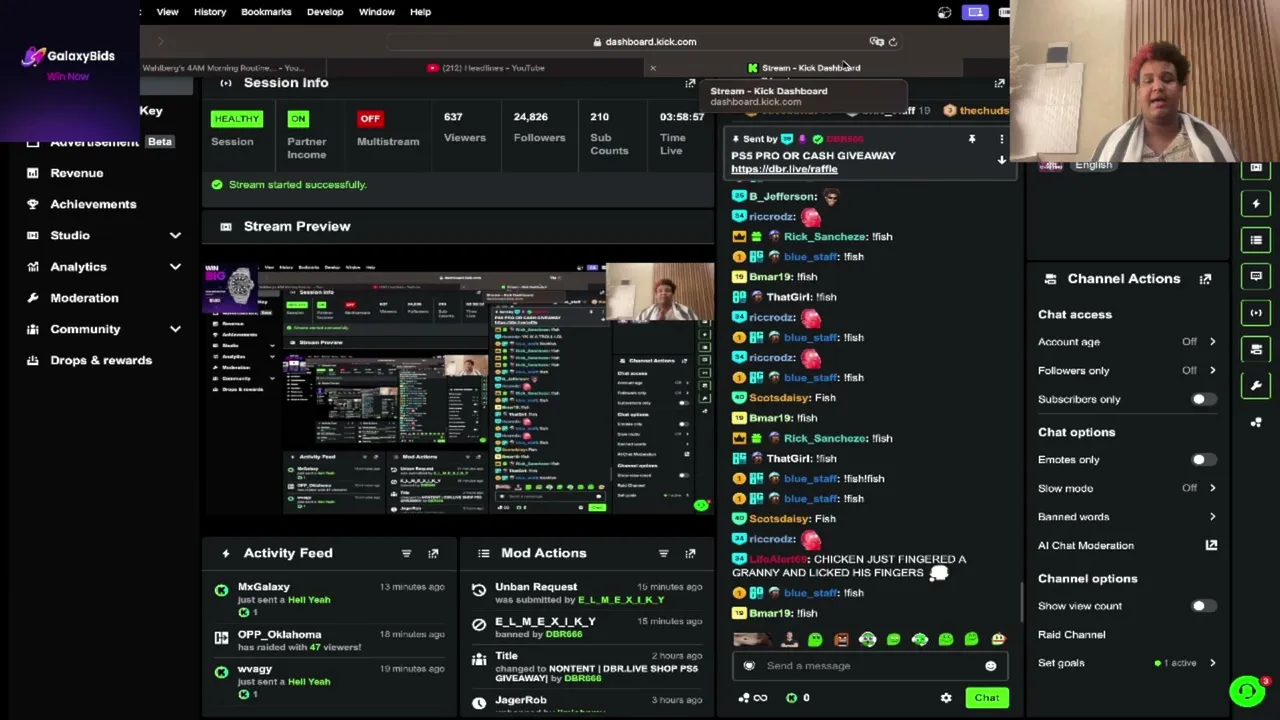Pop out the Activity Feed panel
The image size is (1280, 720).
click(433, 553)
